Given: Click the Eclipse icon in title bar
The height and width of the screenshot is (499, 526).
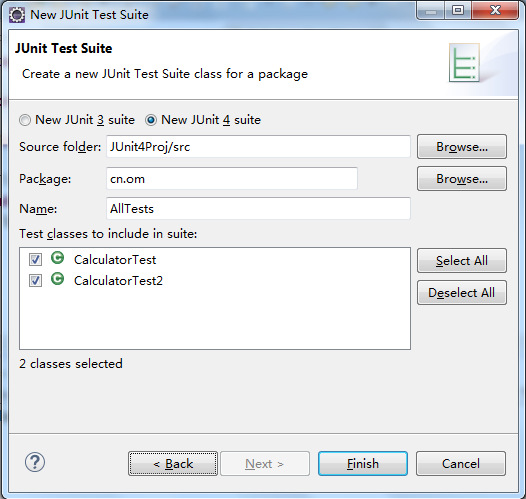Looking at the screenshot, I should [x=17, y=15].
